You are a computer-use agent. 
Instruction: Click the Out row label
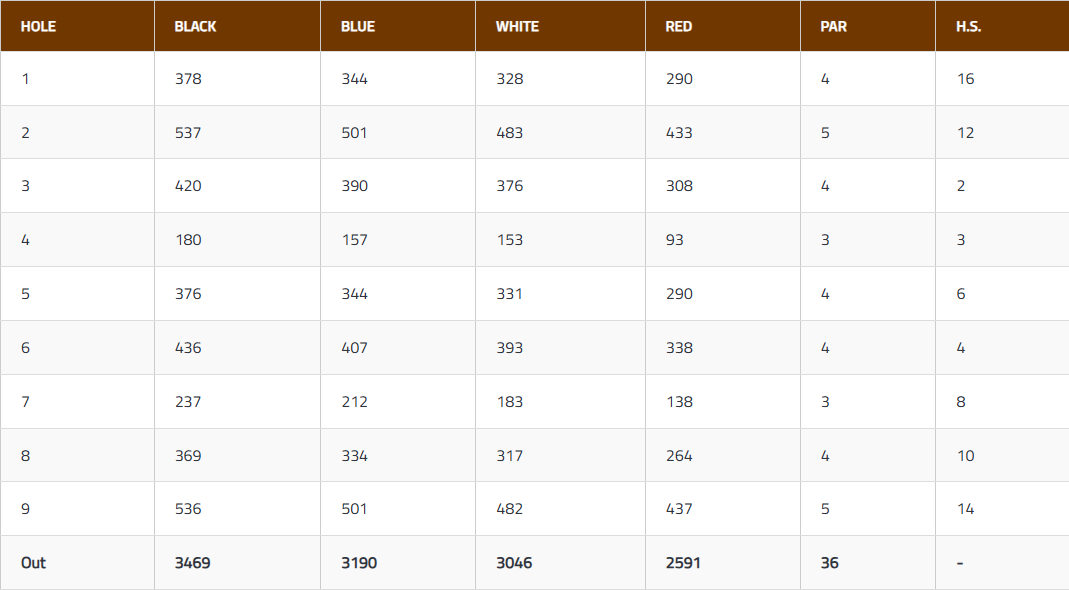pos(33,563)
